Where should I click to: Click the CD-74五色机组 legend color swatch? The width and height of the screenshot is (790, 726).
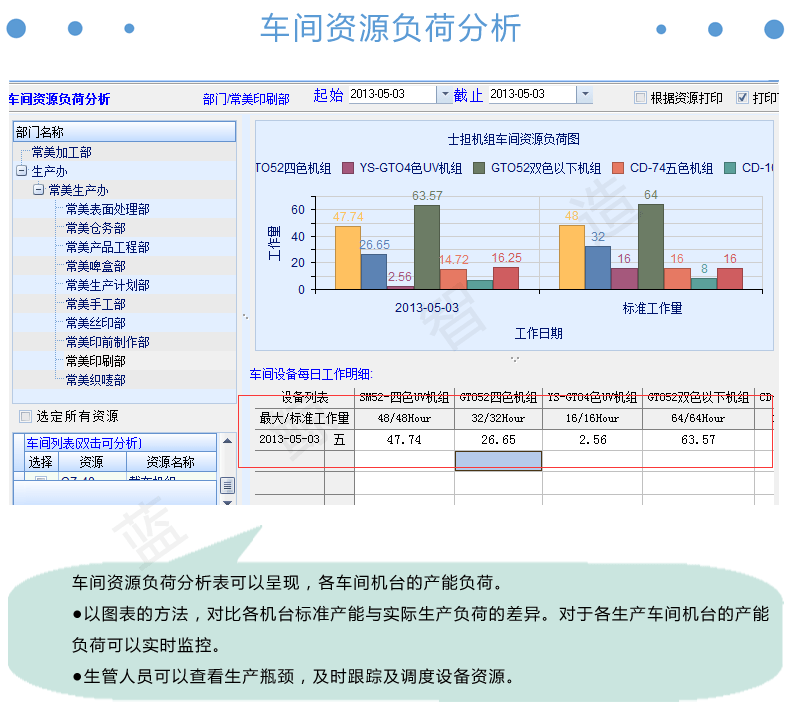pos(618,168)
